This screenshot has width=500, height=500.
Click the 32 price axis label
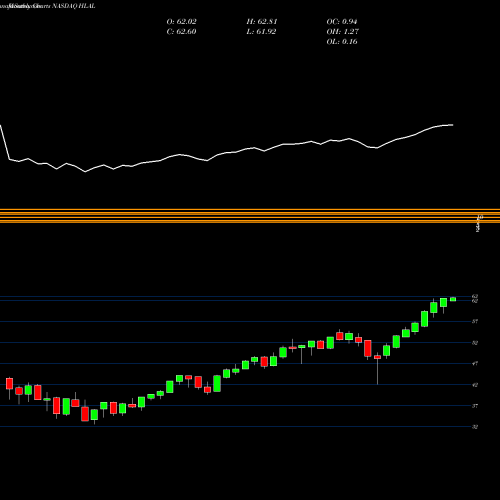click(475, 427)
